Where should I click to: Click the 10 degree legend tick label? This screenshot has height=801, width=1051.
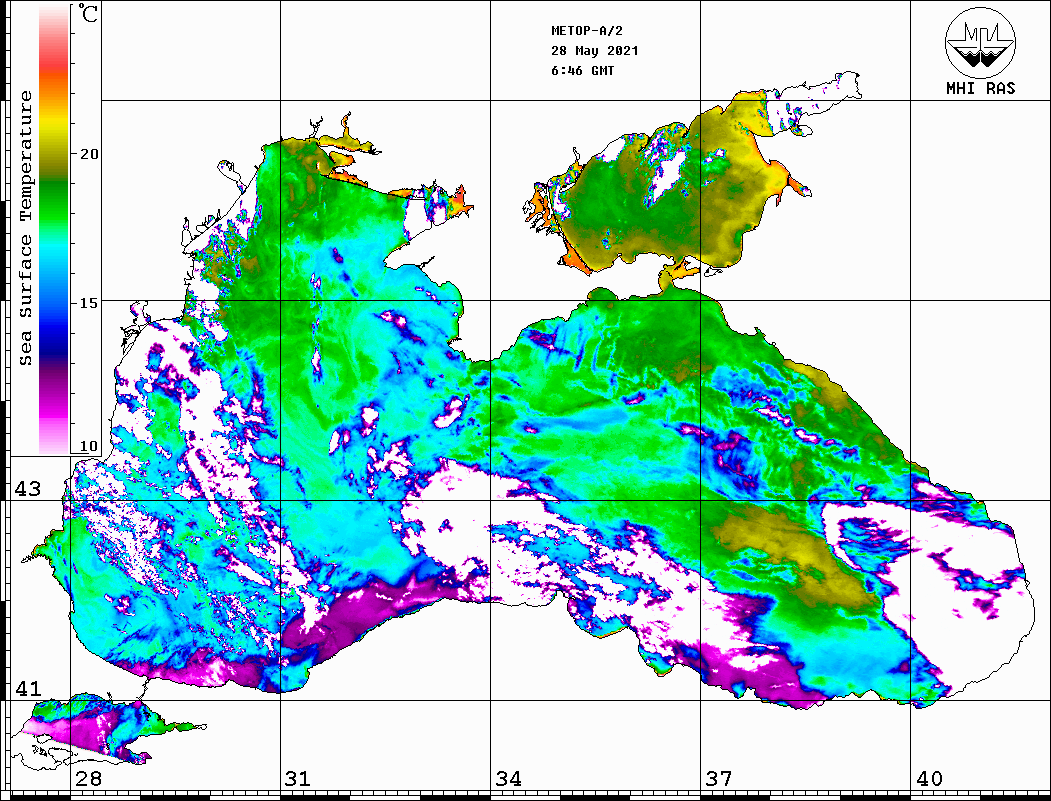[88, 446]
